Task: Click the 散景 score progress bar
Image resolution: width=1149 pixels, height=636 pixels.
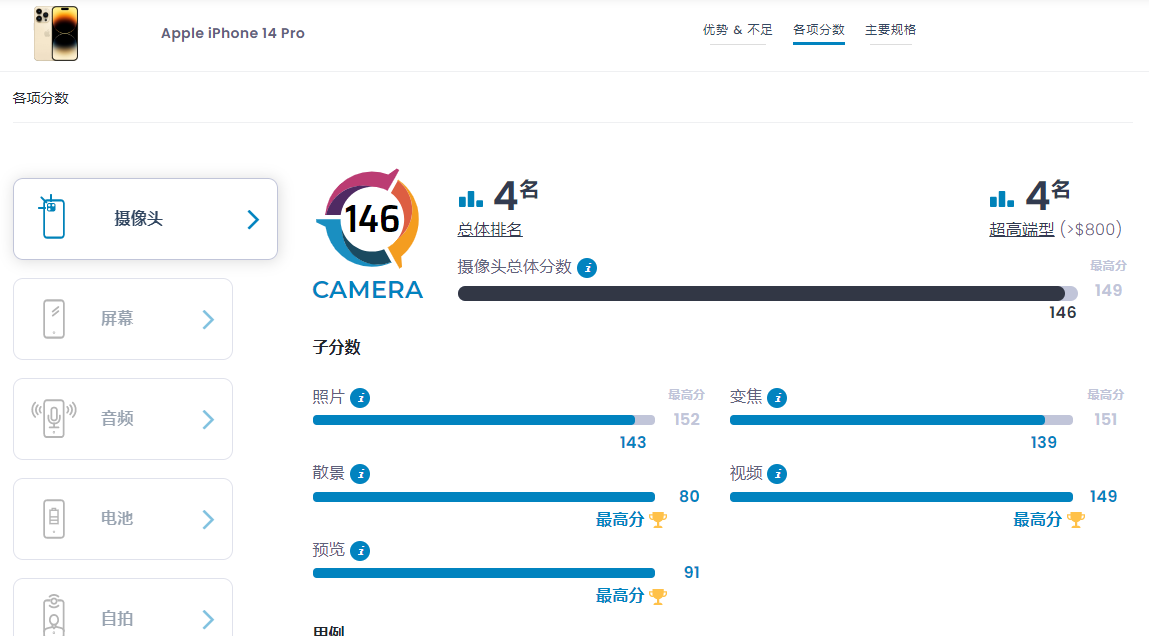Action: tap(484, 497)
